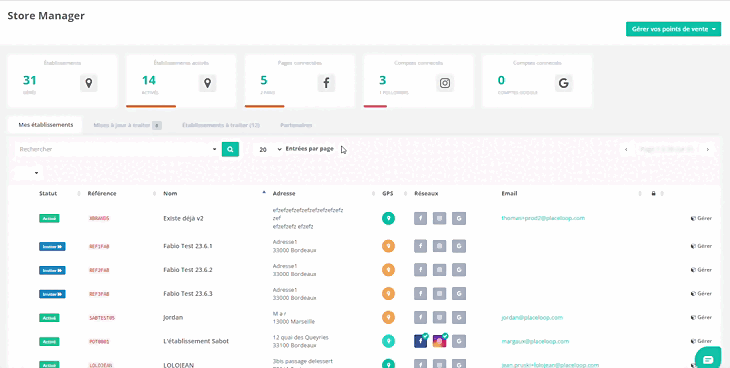
Task: Click the REF1FAB reference code
Action: 99,246
